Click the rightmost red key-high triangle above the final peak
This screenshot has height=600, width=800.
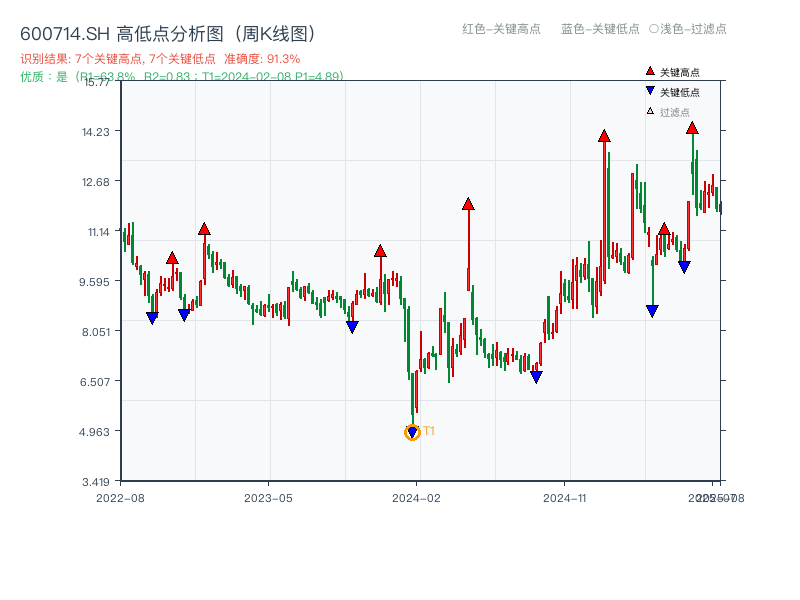click(x=692, y=128)
